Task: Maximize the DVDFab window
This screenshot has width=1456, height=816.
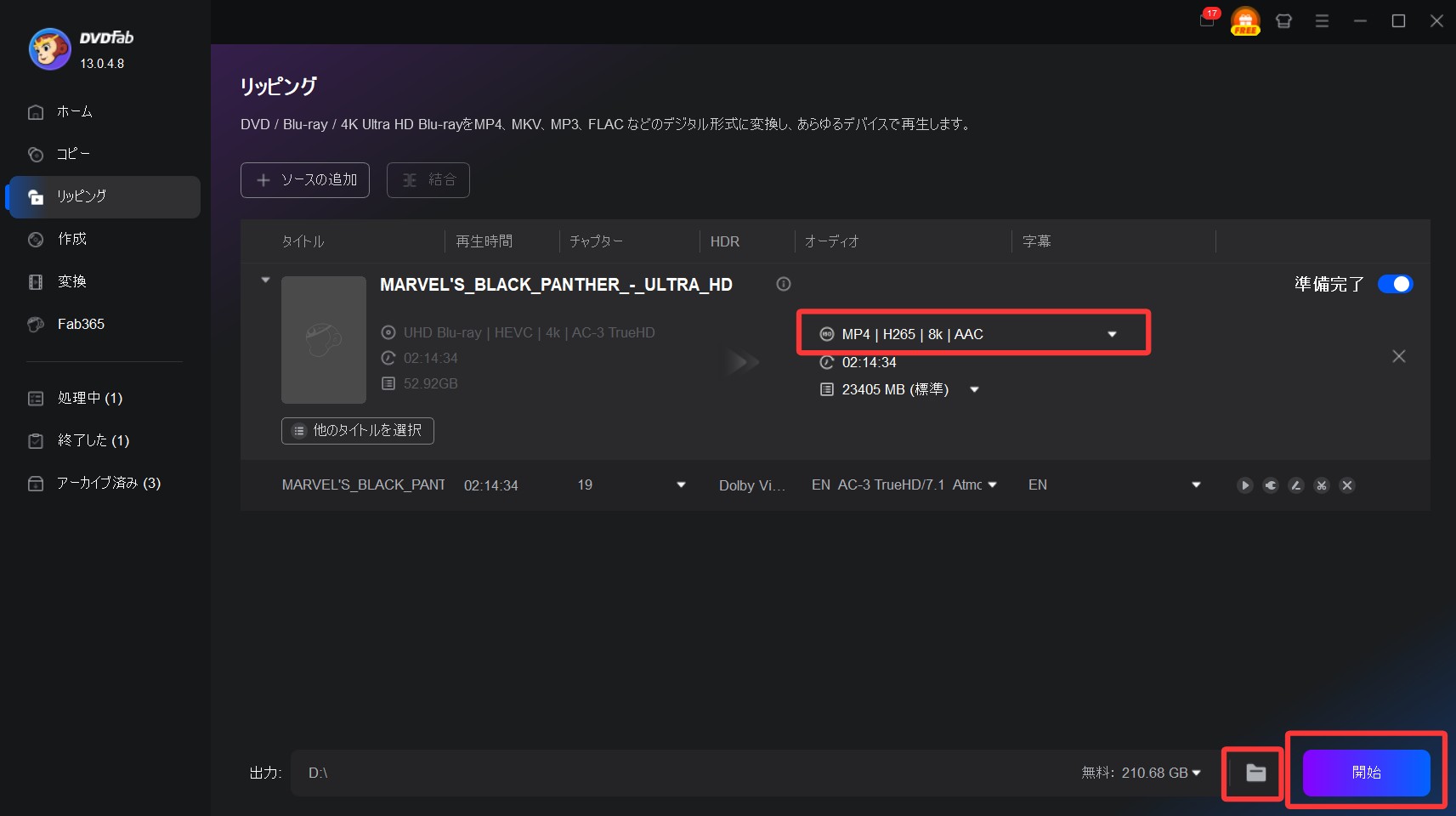Action: [1398, 21]
